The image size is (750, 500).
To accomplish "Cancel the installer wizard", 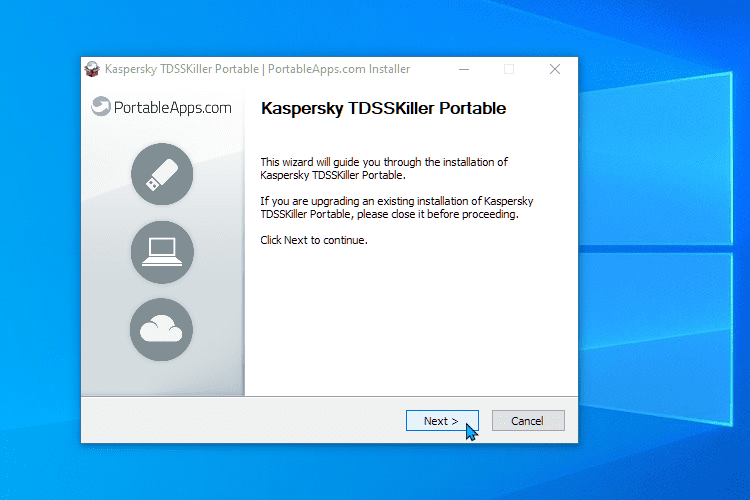I will pos(528,421).
